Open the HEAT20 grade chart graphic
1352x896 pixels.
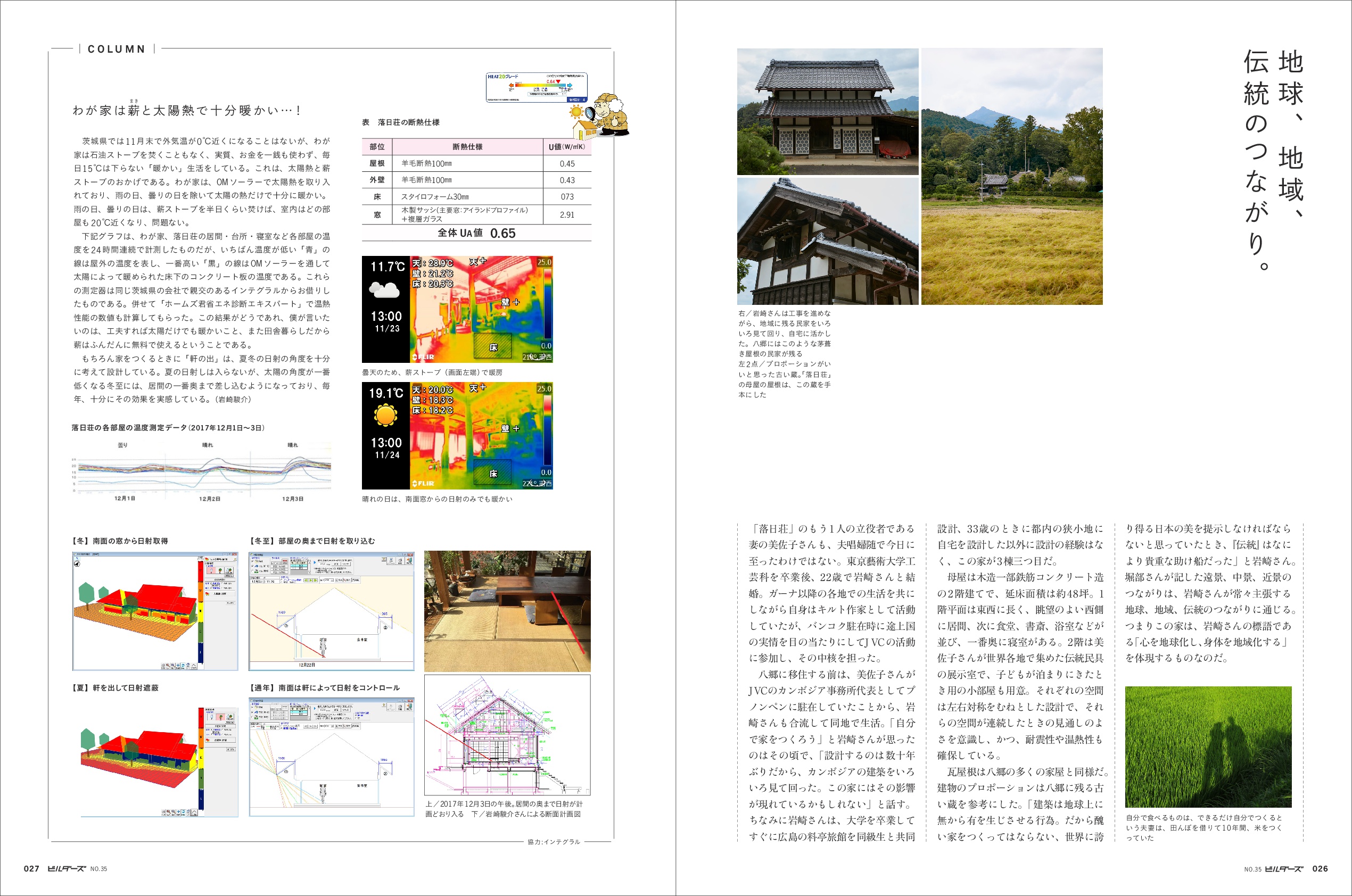537,87
